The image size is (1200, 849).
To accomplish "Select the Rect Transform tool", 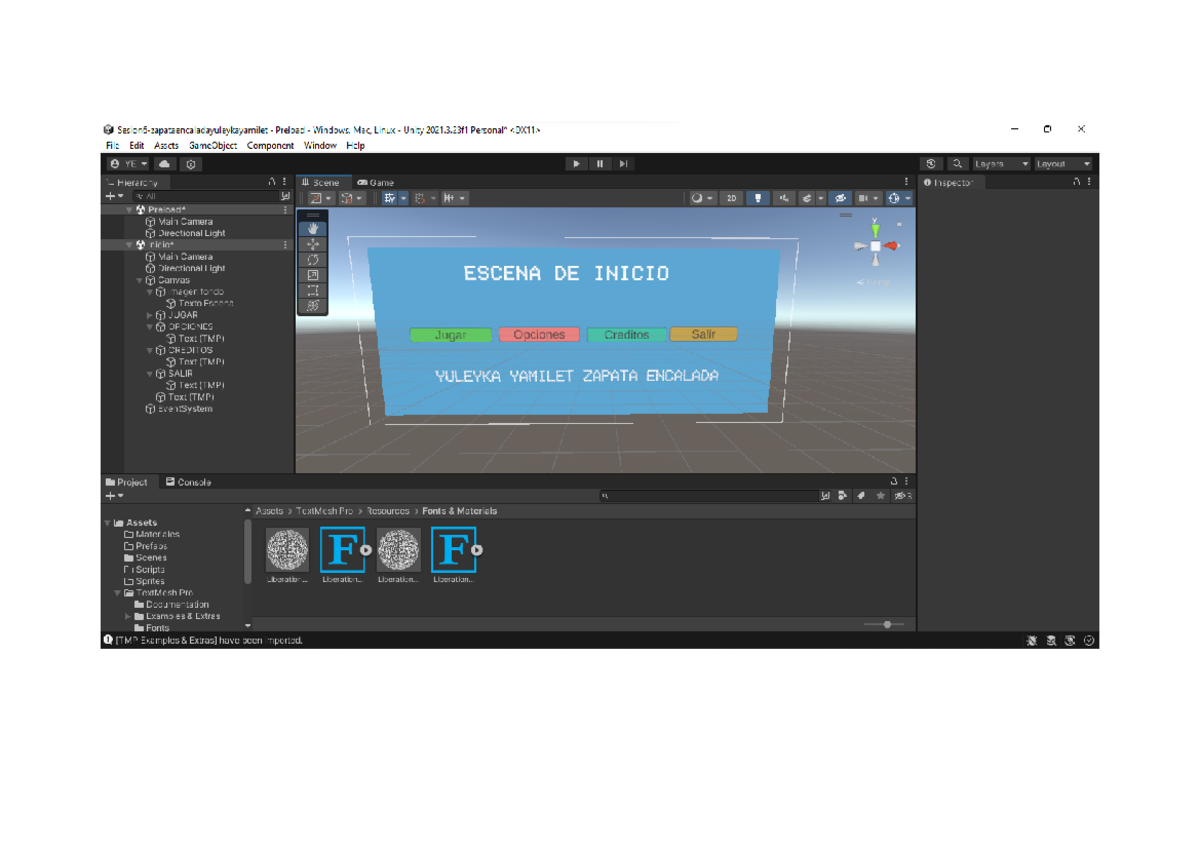I will tap(312, 290).
